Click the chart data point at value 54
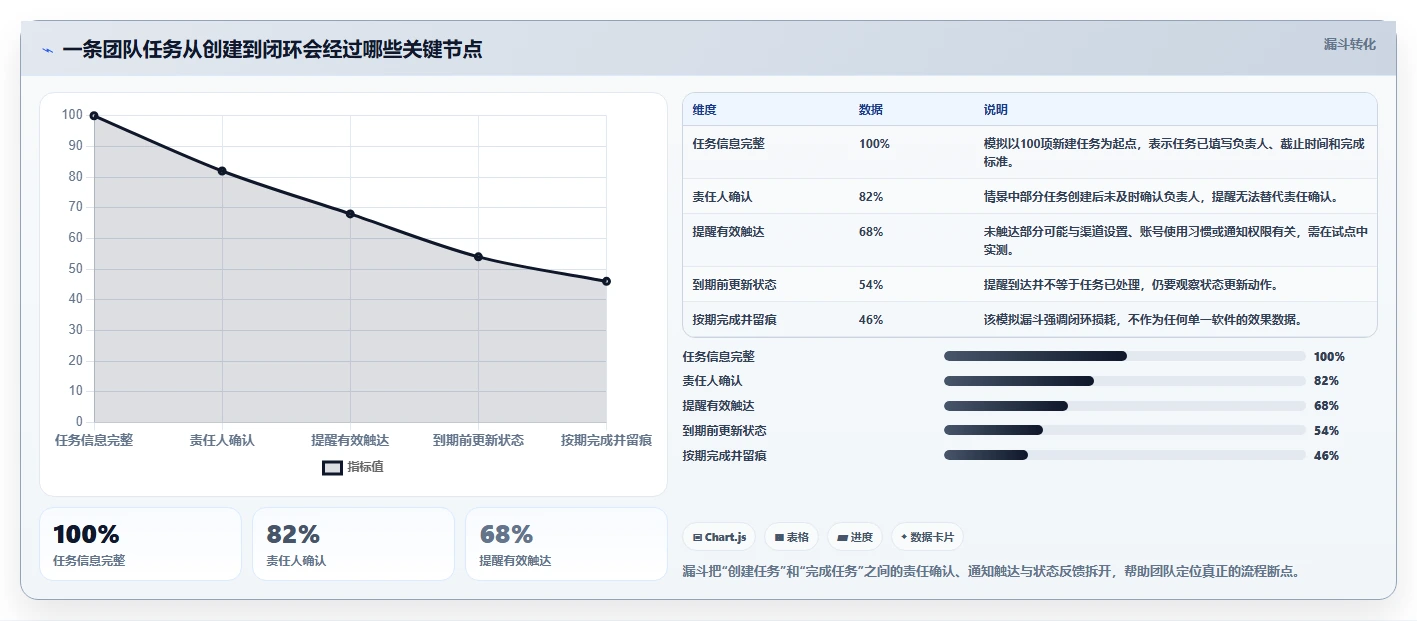 [x=478, y=257]
